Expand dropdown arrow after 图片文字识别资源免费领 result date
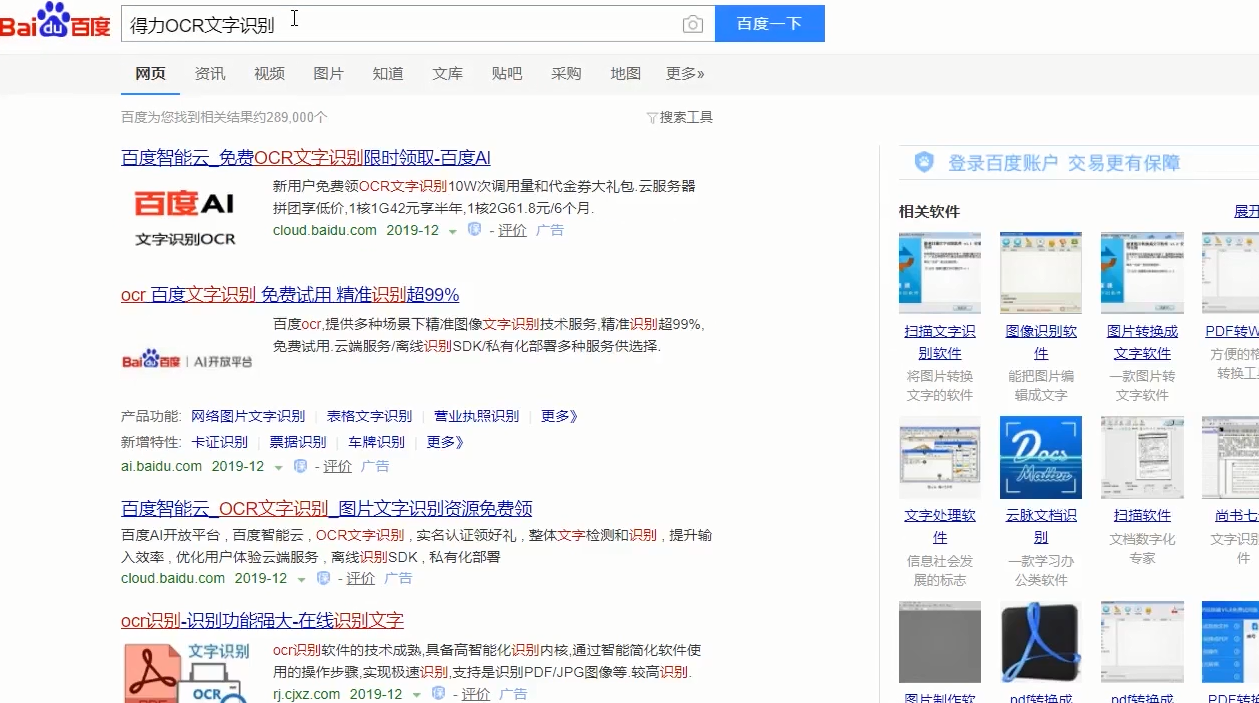Image resolution: width=1259 pixels, height=703 pixels. pyautogui.click(x=301, y=580)
